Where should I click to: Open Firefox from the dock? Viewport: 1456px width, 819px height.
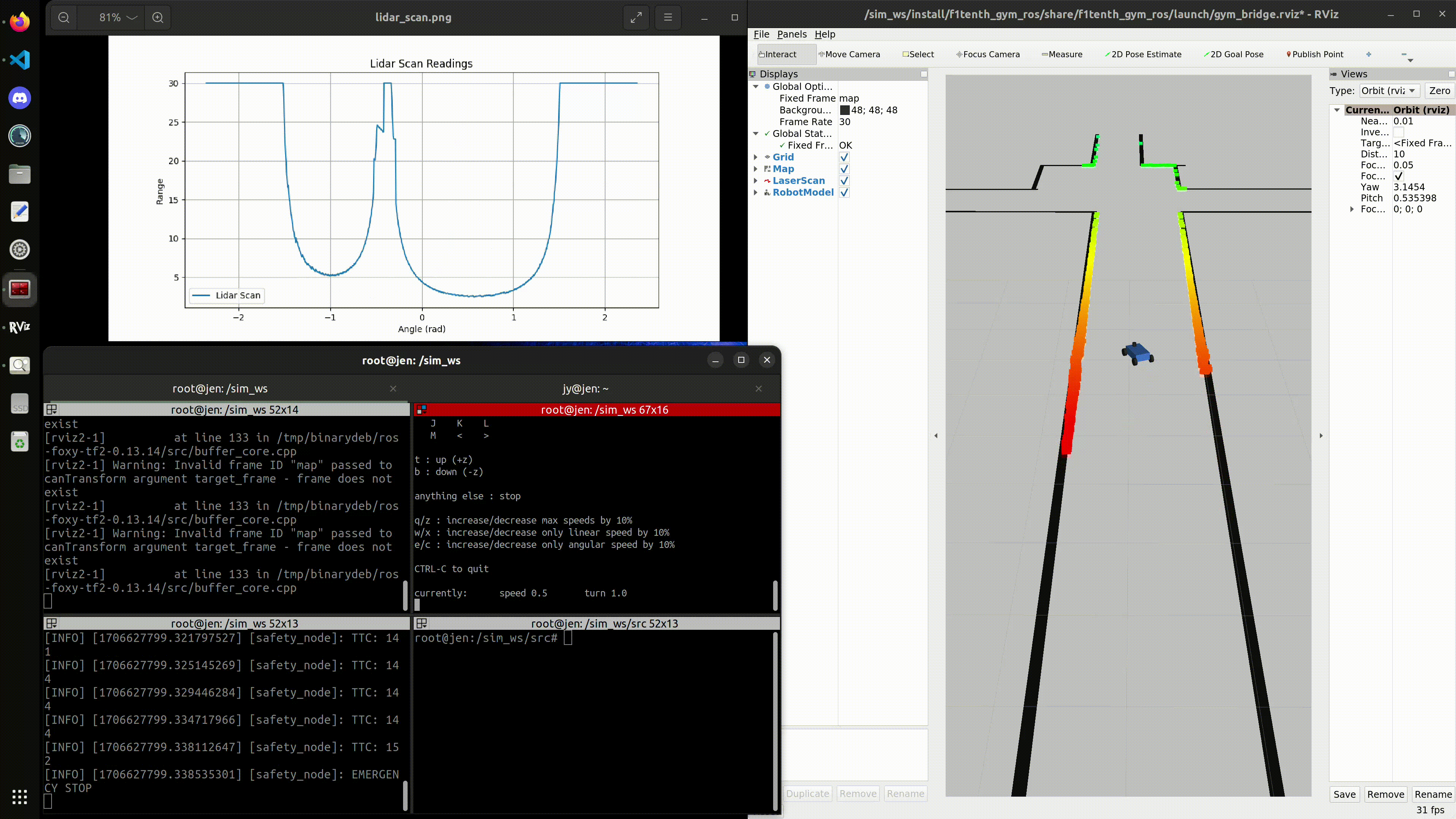coord(20,22)
